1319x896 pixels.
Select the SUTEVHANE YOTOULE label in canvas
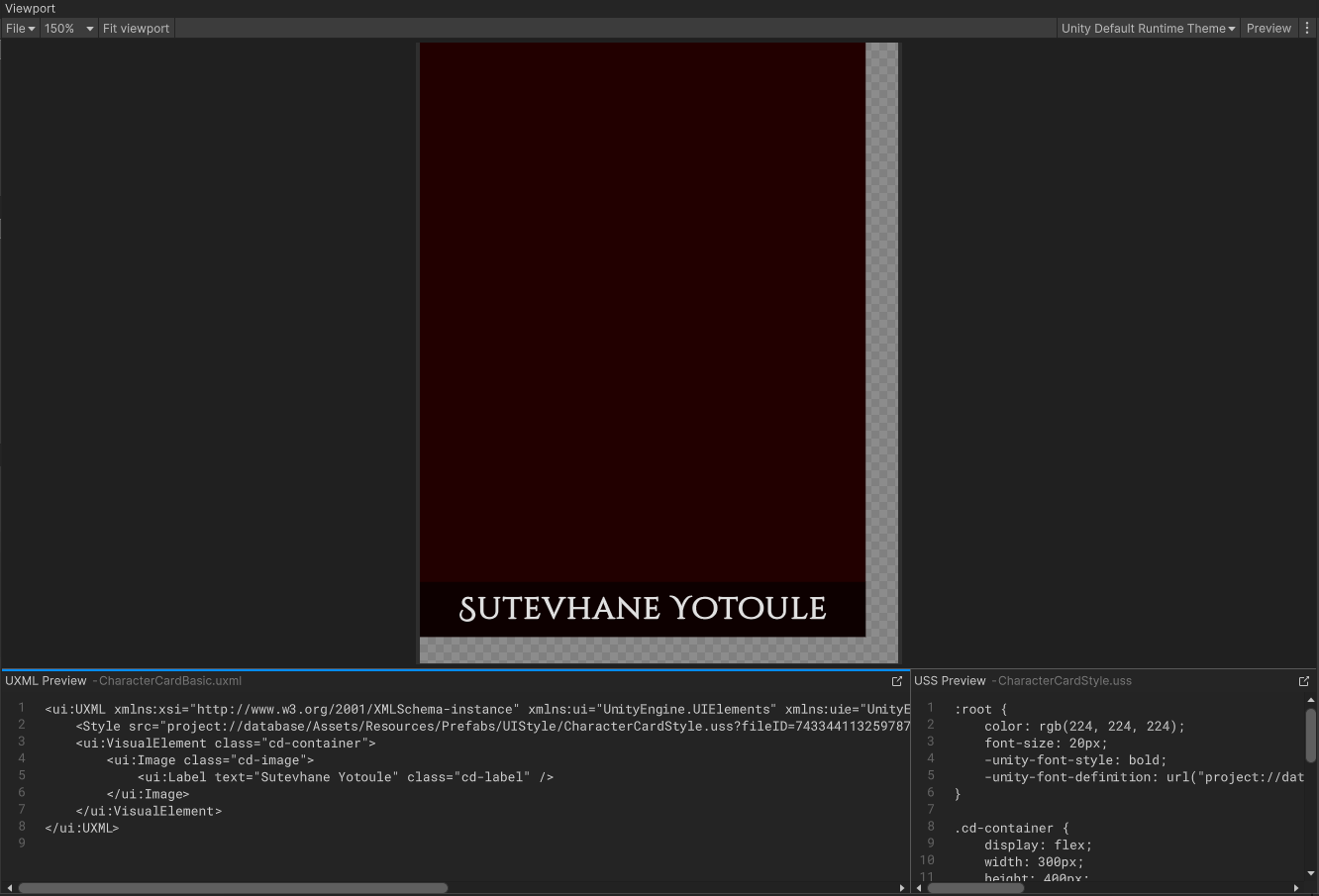click(643, 609)
